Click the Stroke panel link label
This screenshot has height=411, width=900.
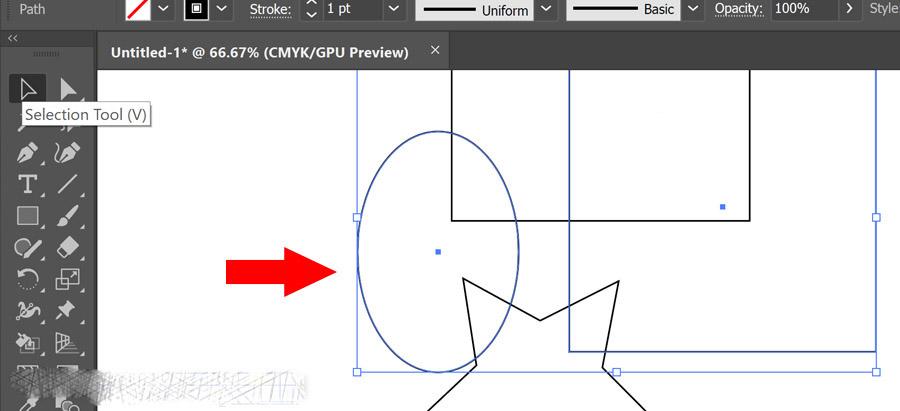[x=270, y=10]
